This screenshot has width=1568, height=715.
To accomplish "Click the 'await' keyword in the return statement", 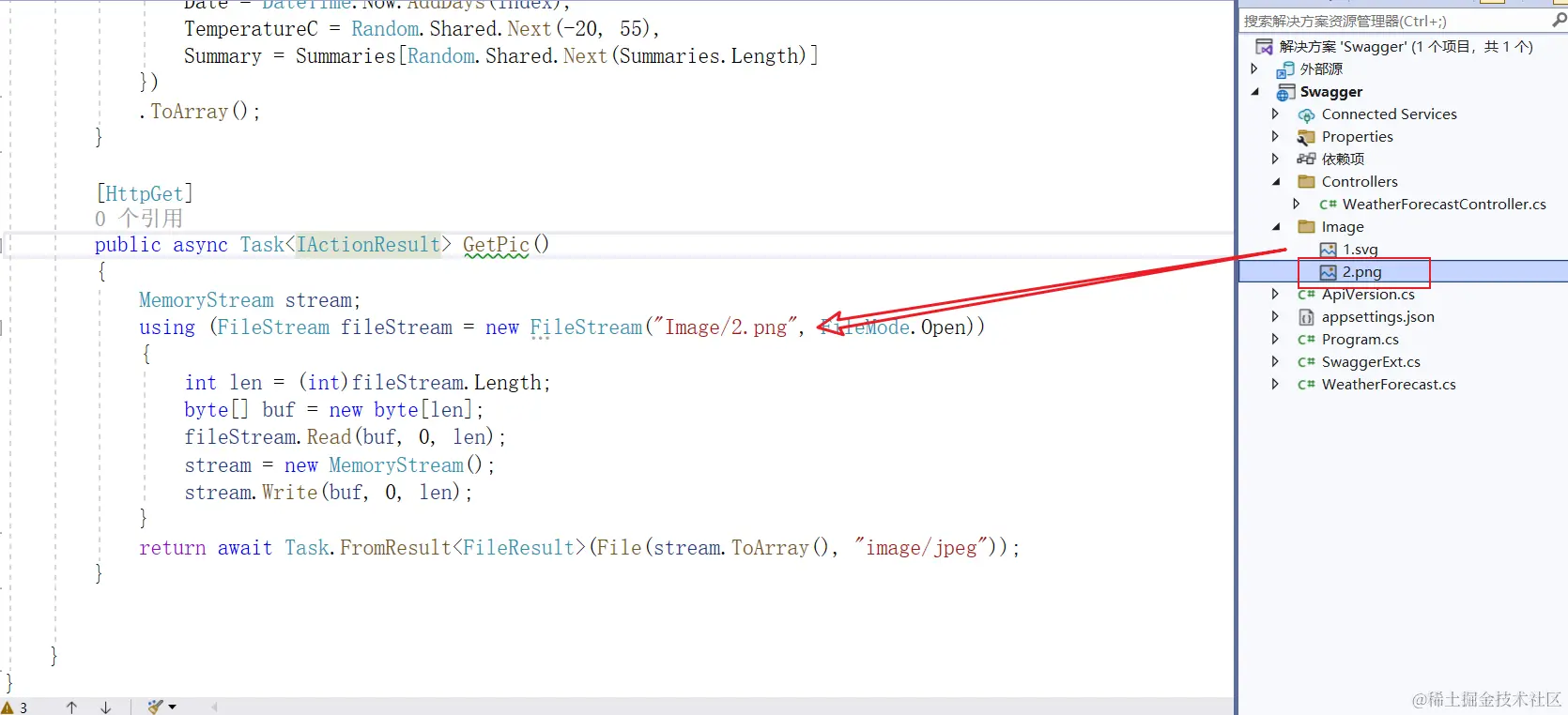I will (245, 548).
